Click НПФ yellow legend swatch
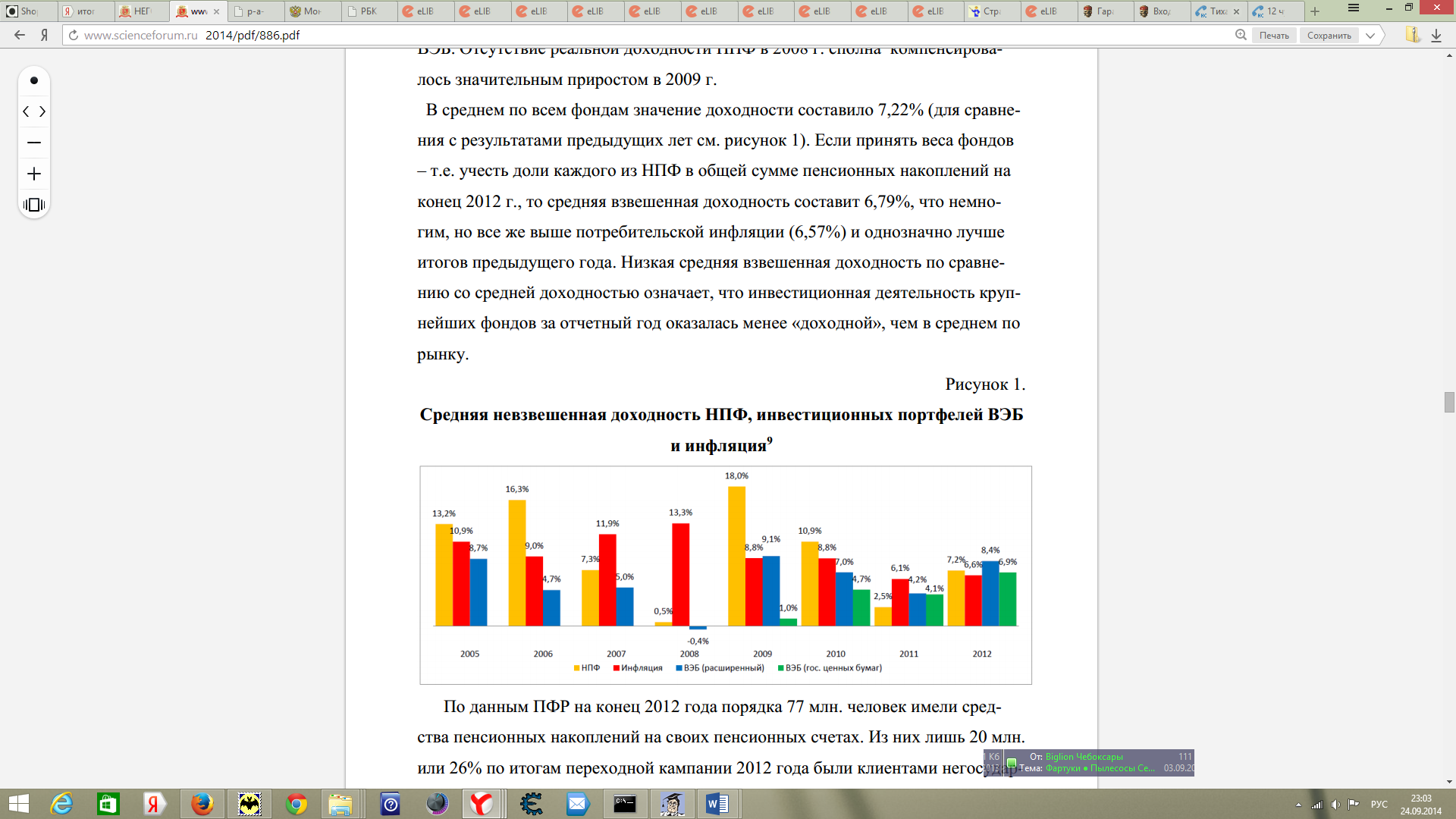Image resolution: width=1456 pixels, height=819 pixels. coord(576,668)
